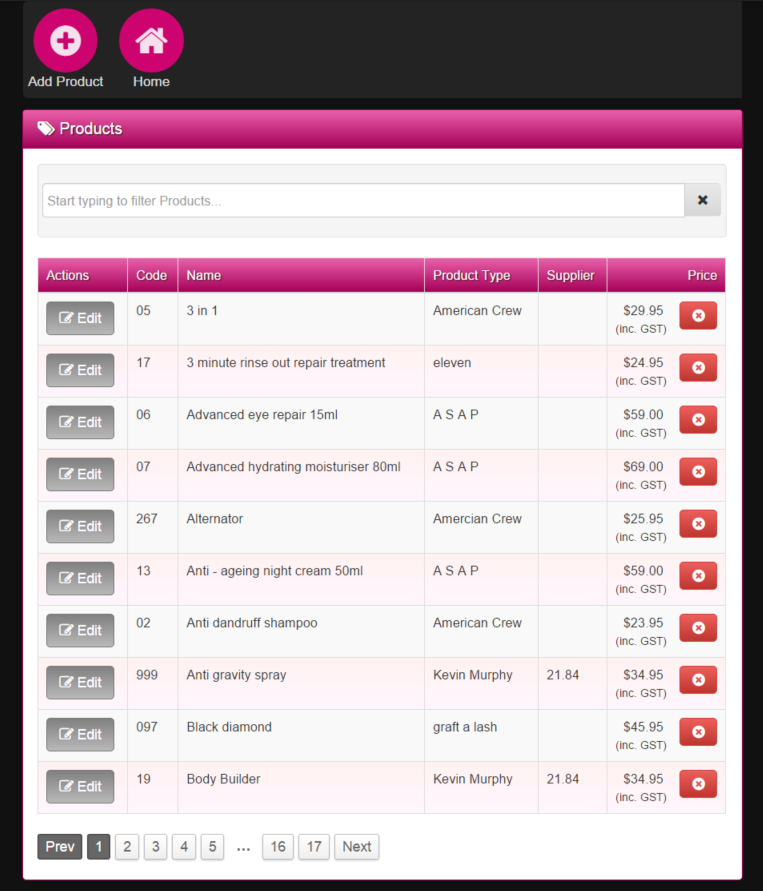Click the Products panel tag icon
Image resolution: width=763 pixels, height=891 pixels.
(46, 128)
